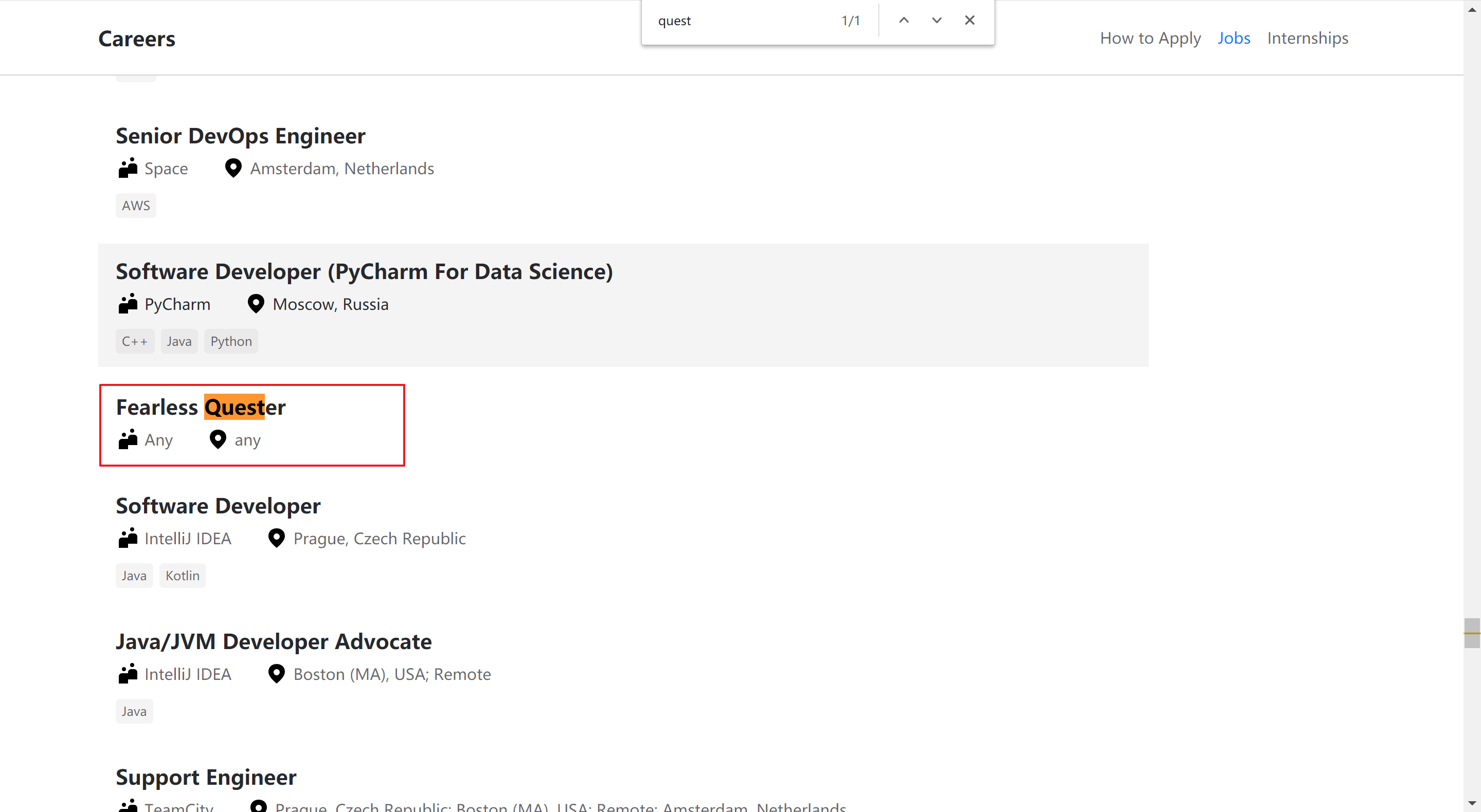The image size is (1481, 812).
Task: Open the Jobs navigation link
Action: (1234, 38)
